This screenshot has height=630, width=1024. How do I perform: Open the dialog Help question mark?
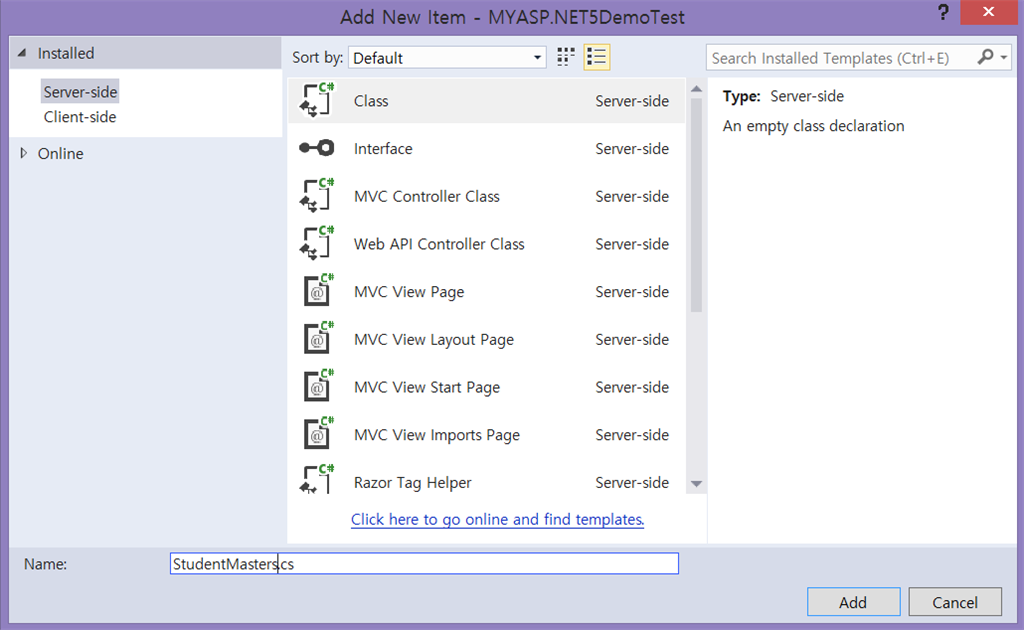[x=942, y=13]
